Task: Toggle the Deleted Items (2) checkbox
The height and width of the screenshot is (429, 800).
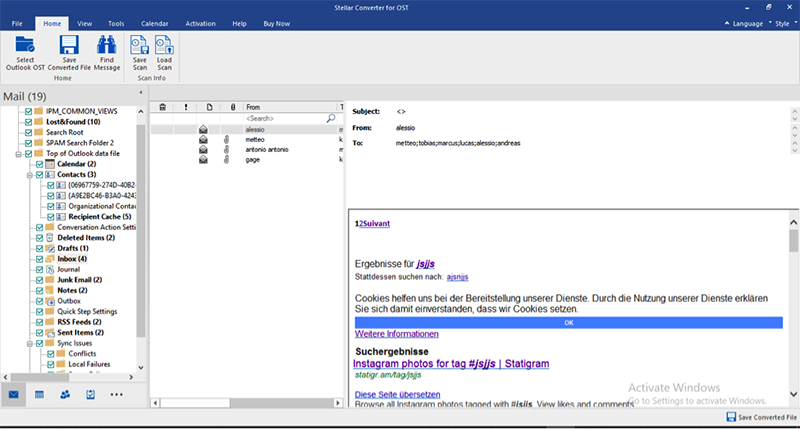Action: 39,238
